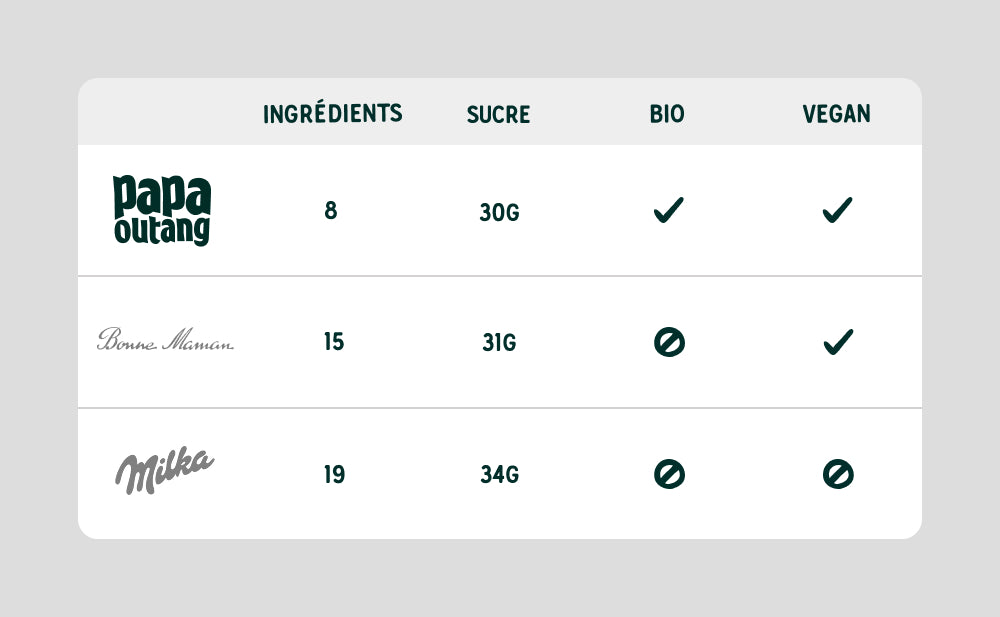Screen dimensions: 1000x617
Task: Select the Ingrédients column header
Action: pyautogui.click(x=333, y=113)
